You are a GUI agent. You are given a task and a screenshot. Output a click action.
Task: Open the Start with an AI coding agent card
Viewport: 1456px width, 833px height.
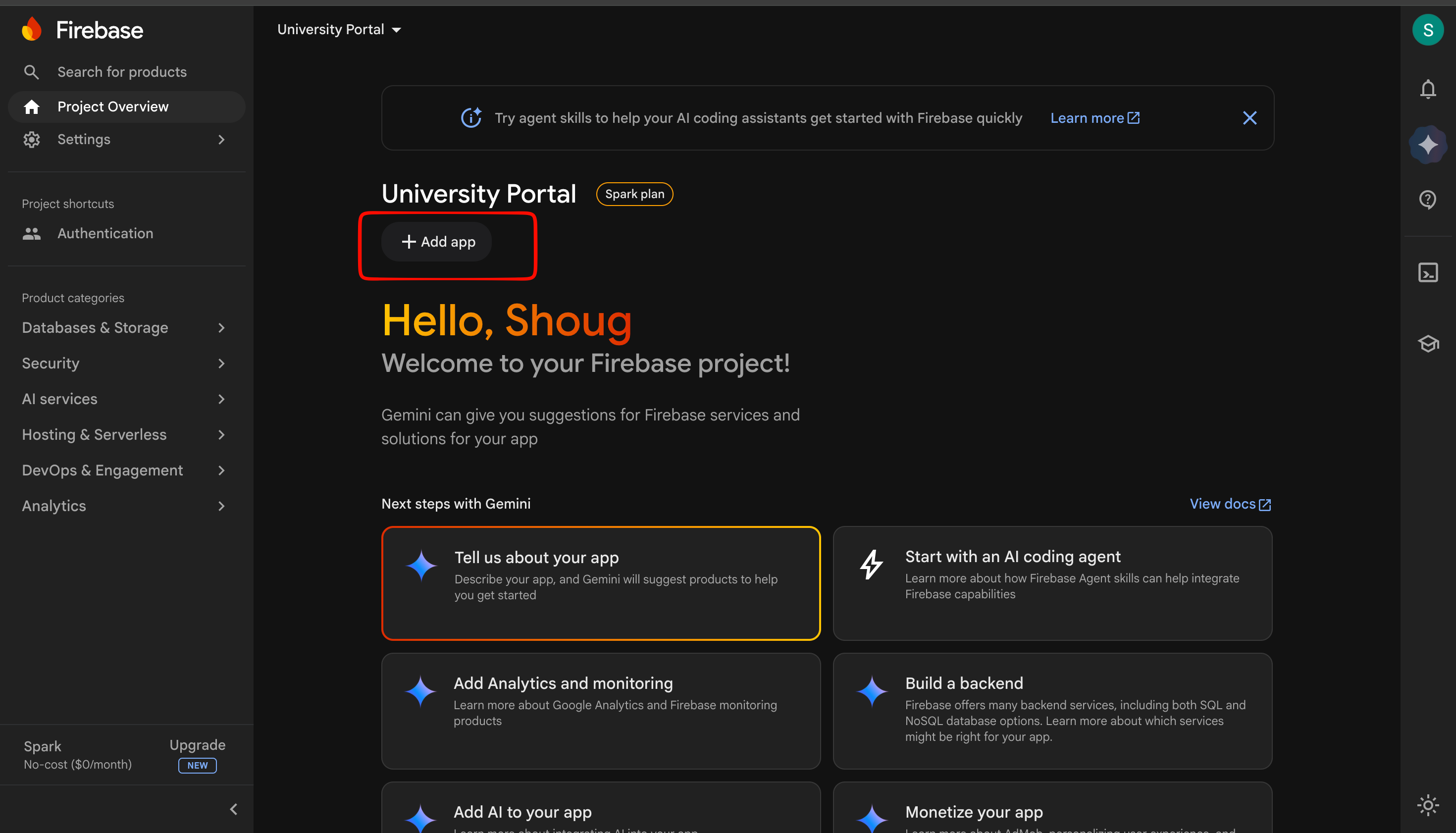pyautogui.click(x=1052, y=583)
